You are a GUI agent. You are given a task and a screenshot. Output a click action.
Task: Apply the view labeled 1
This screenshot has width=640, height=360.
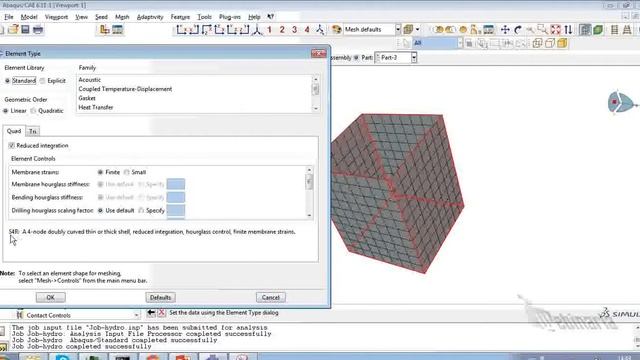coord(269,29)
